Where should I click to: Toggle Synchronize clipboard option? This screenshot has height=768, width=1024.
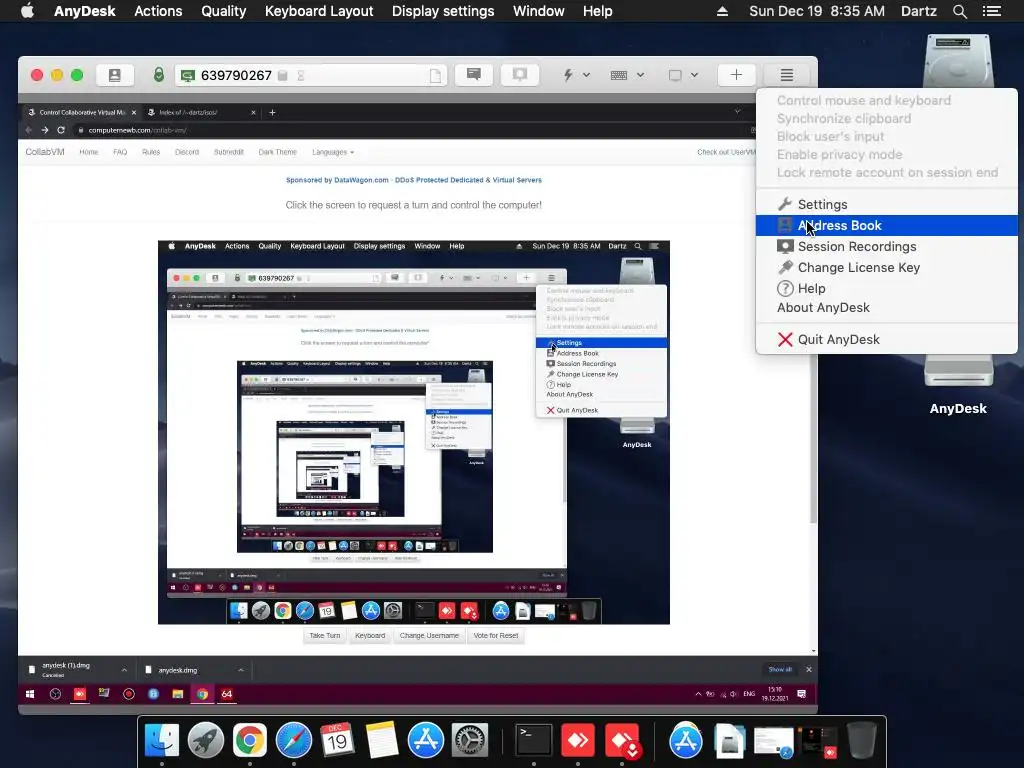[844, 119]
